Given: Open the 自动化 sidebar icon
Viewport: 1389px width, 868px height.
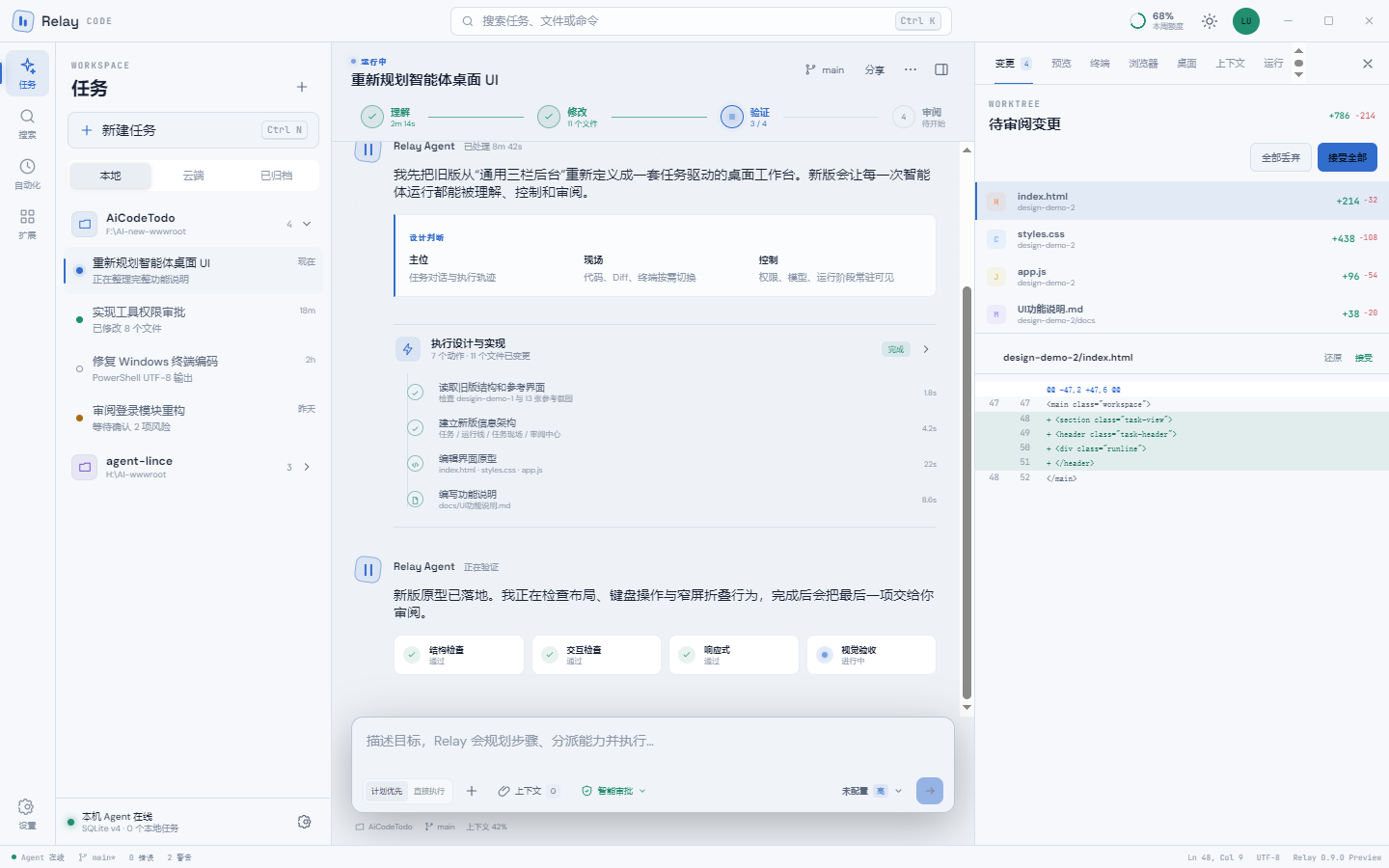Looking at the screenshot, I should [27, 174].
